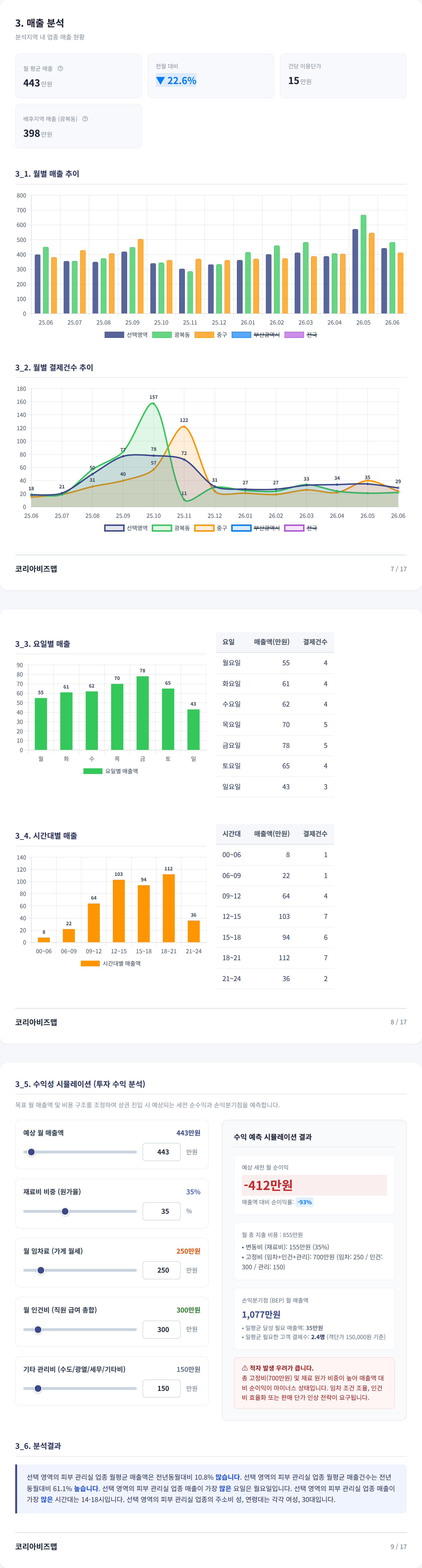Click the blue down-triangle icon beside 22.6%
This screenshot has height=1568, width=422.
tap(161, 80)
